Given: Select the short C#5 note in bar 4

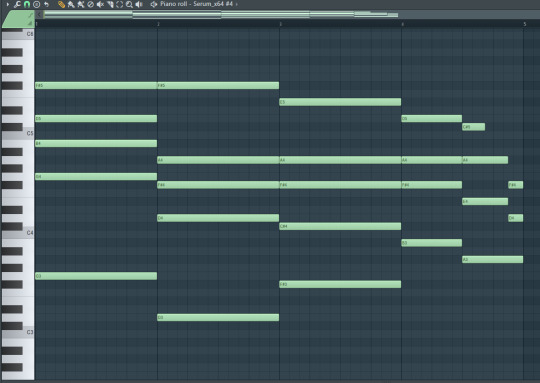Looking at the screenshot, I should (474, 127).
